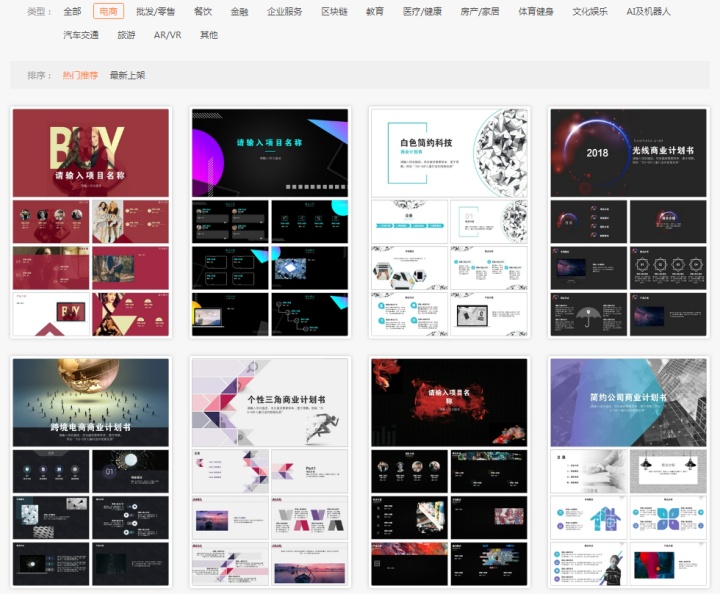Screen dimensions: 720x594
Task: Filter templates by 批发/零售
Action: [x=155, y=11]
